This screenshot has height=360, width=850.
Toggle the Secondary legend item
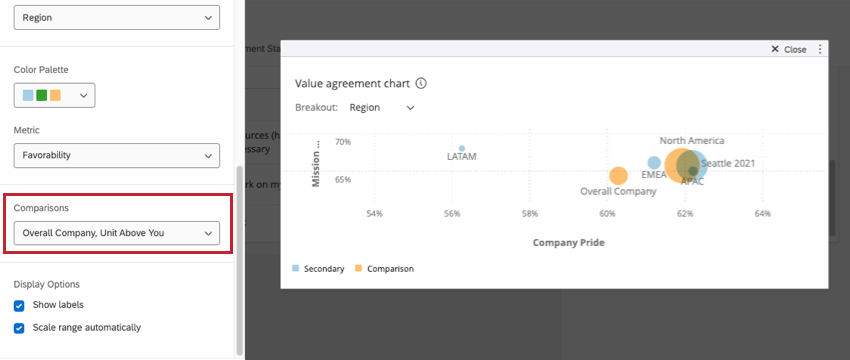(318, 268)
